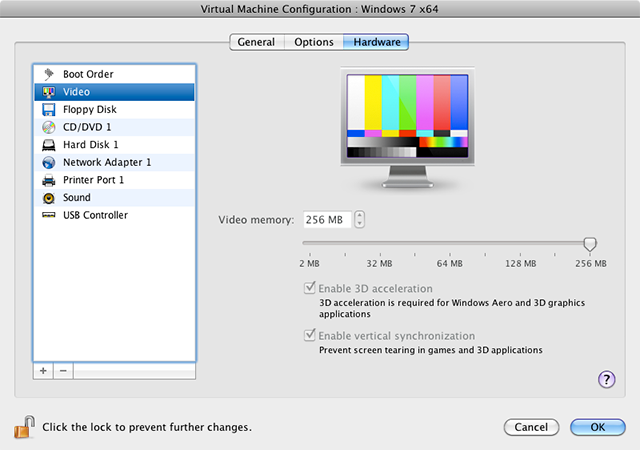Viewport: 640px width, 450px height.
Task: Click the 64 MB slider label
Action: [449, 263]
